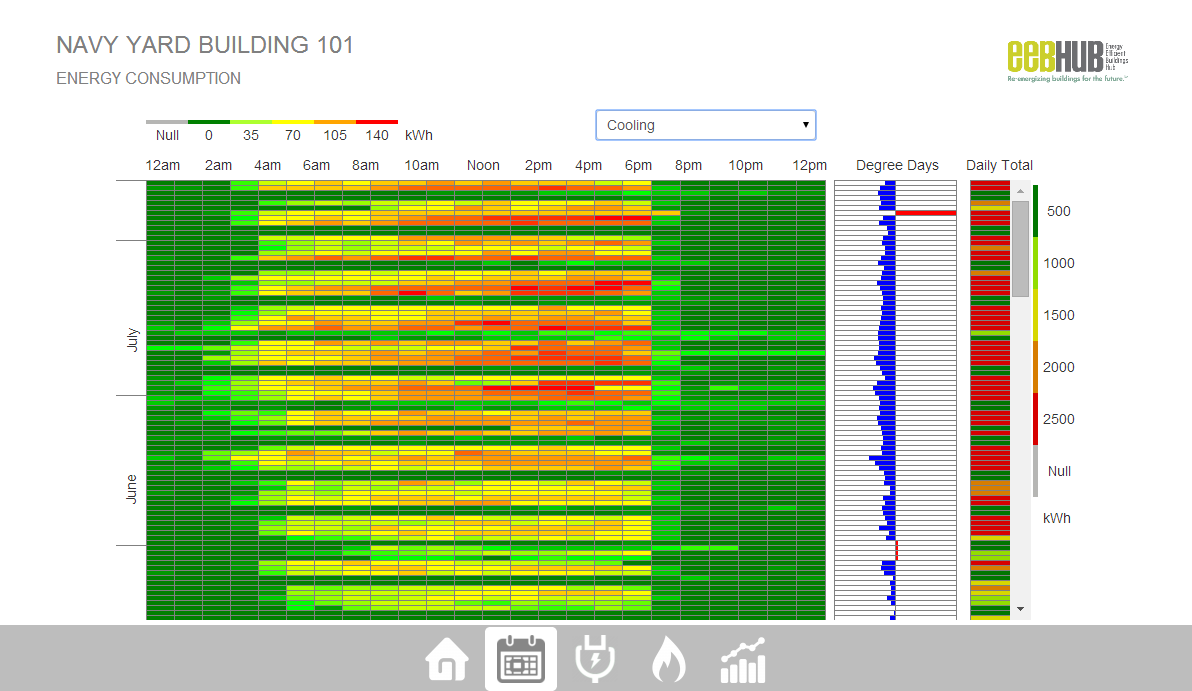1192x691 pixels.
Task: Select the calendar heatmap view icon
Action: pos(521,659)
